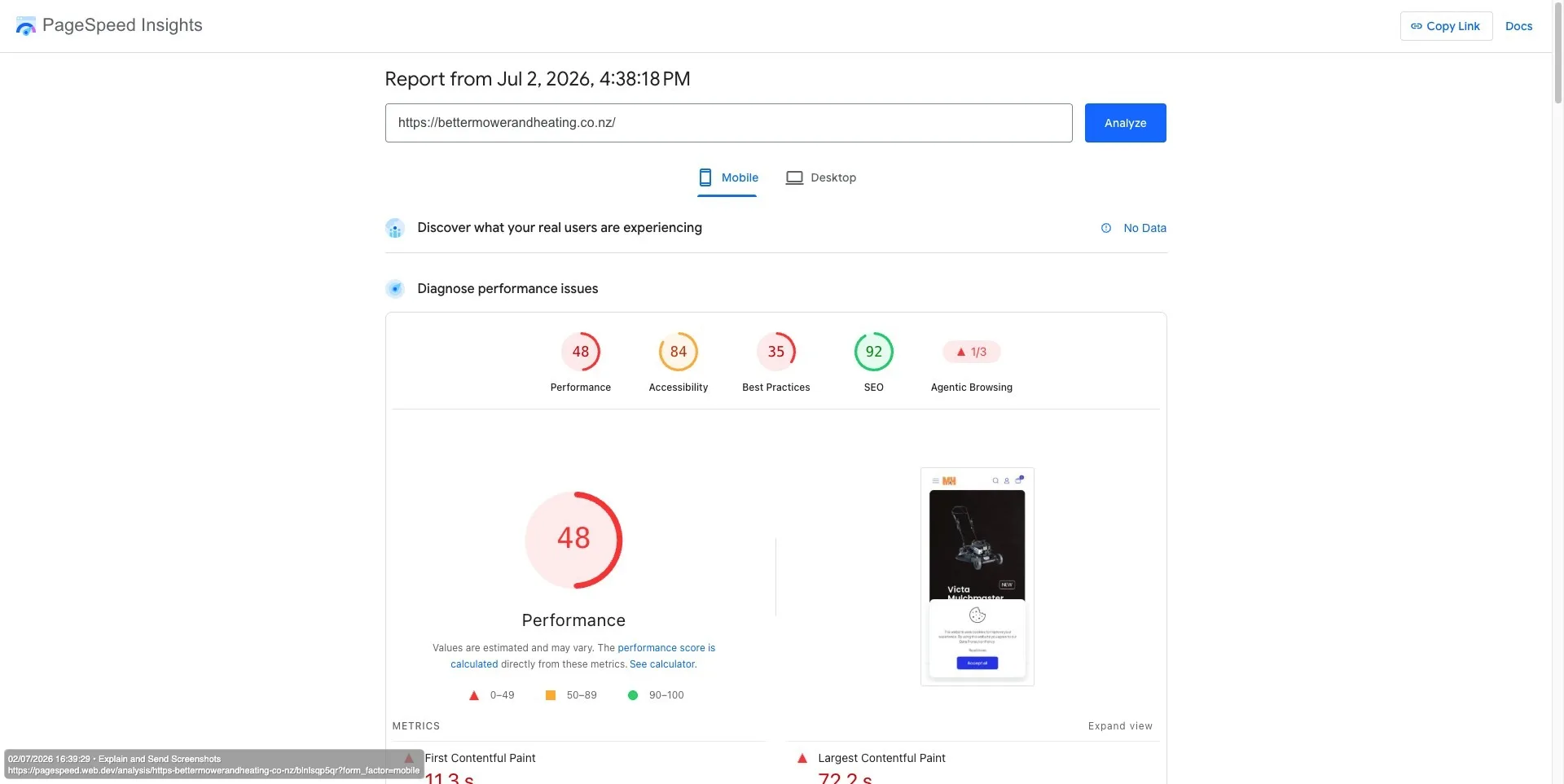Click the report date heading text

[x=538, y=79]
